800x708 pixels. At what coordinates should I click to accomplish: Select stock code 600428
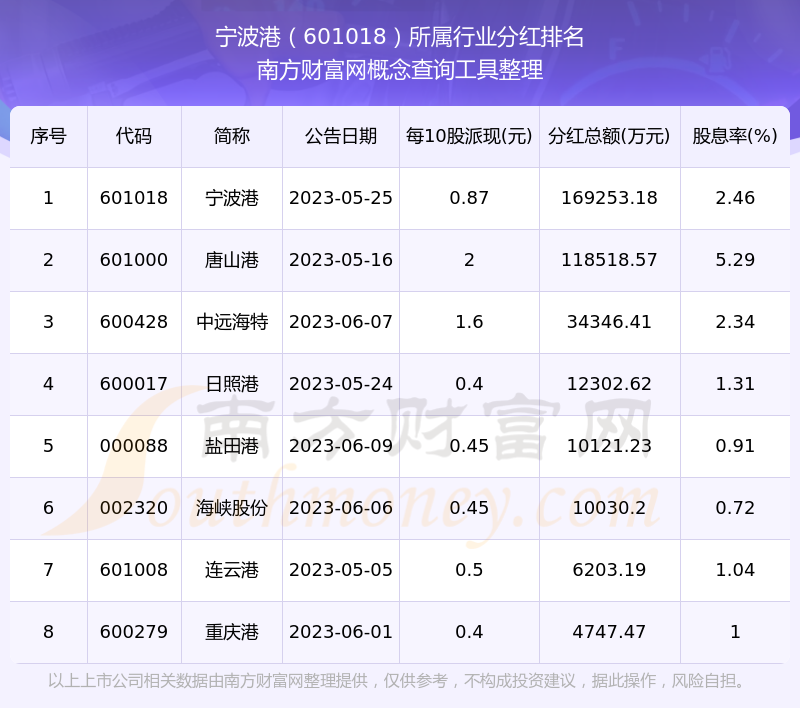click(134, 322)
